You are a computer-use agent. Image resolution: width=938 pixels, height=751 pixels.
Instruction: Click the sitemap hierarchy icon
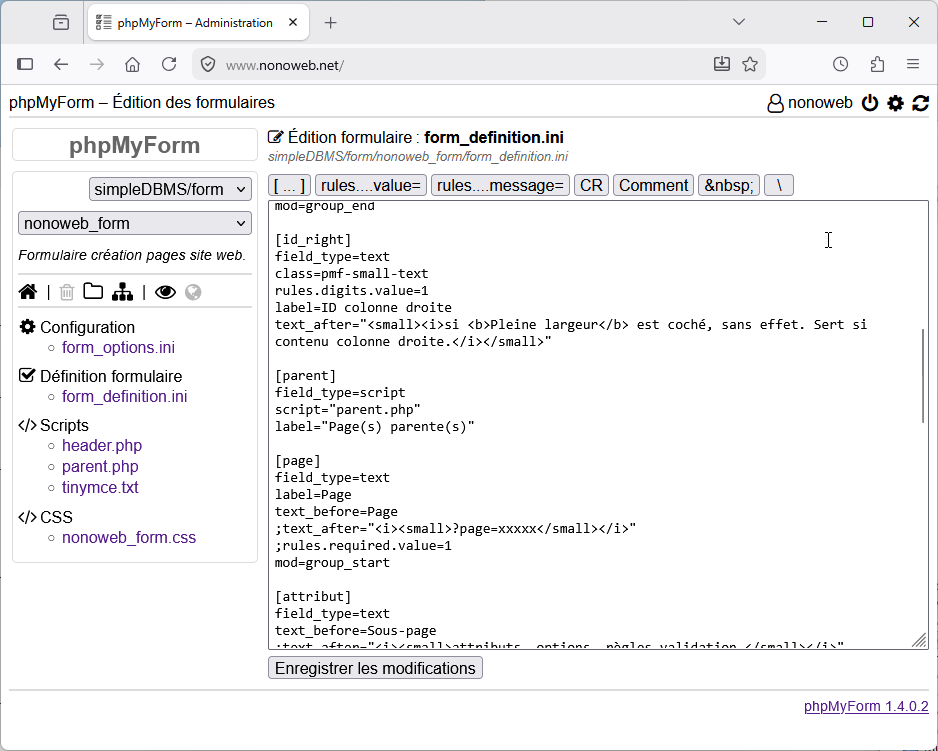click(123, 292)
